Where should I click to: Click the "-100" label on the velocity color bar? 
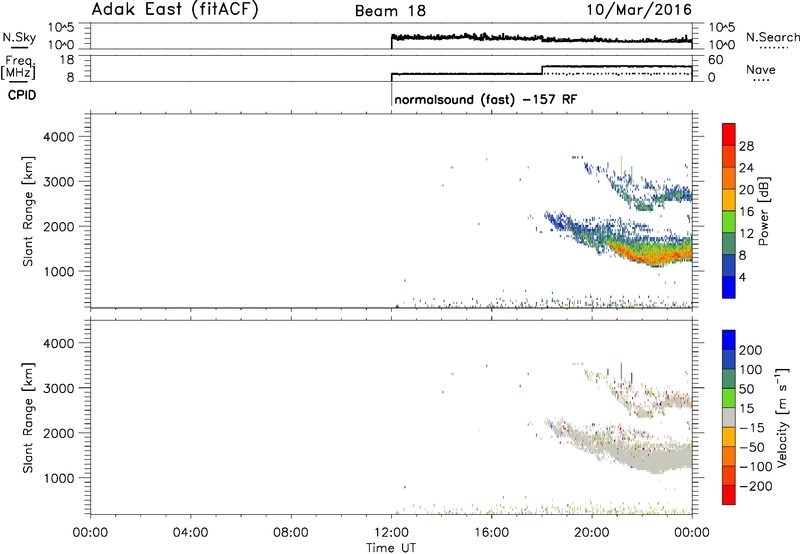tap(756, 467)
